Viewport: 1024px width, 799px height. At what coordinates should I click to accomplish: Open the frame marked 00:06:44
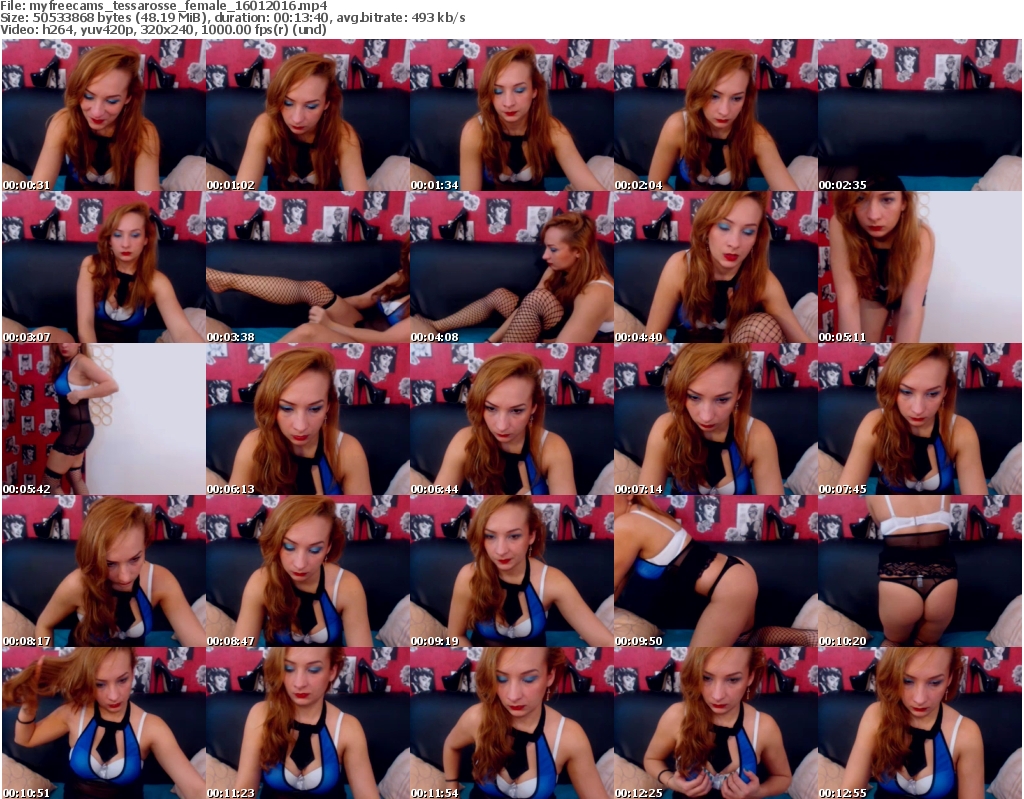[x=511, y=419]
